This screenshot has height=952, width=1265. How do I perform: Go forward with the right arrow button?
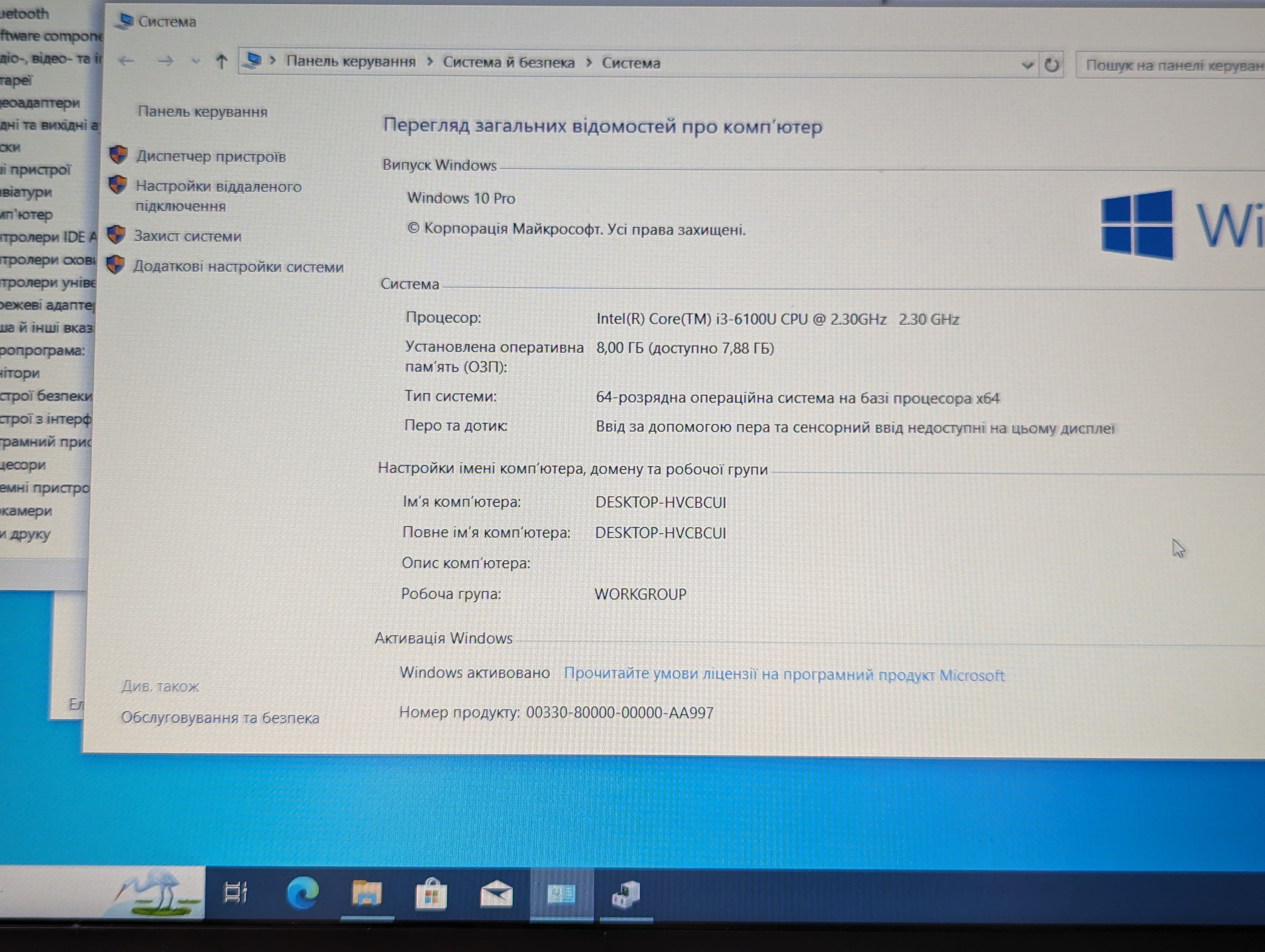(x=165, y=60)
